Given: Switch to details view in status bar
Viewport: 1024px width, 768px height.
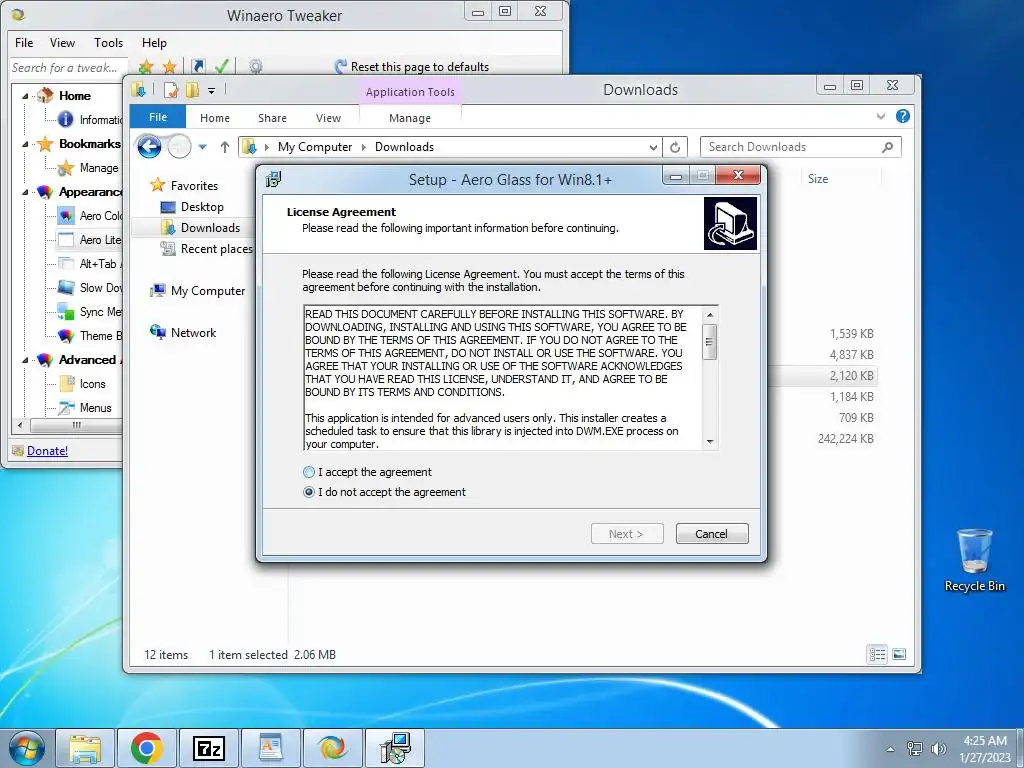Looking at the screenshot, I should (877, 654).
